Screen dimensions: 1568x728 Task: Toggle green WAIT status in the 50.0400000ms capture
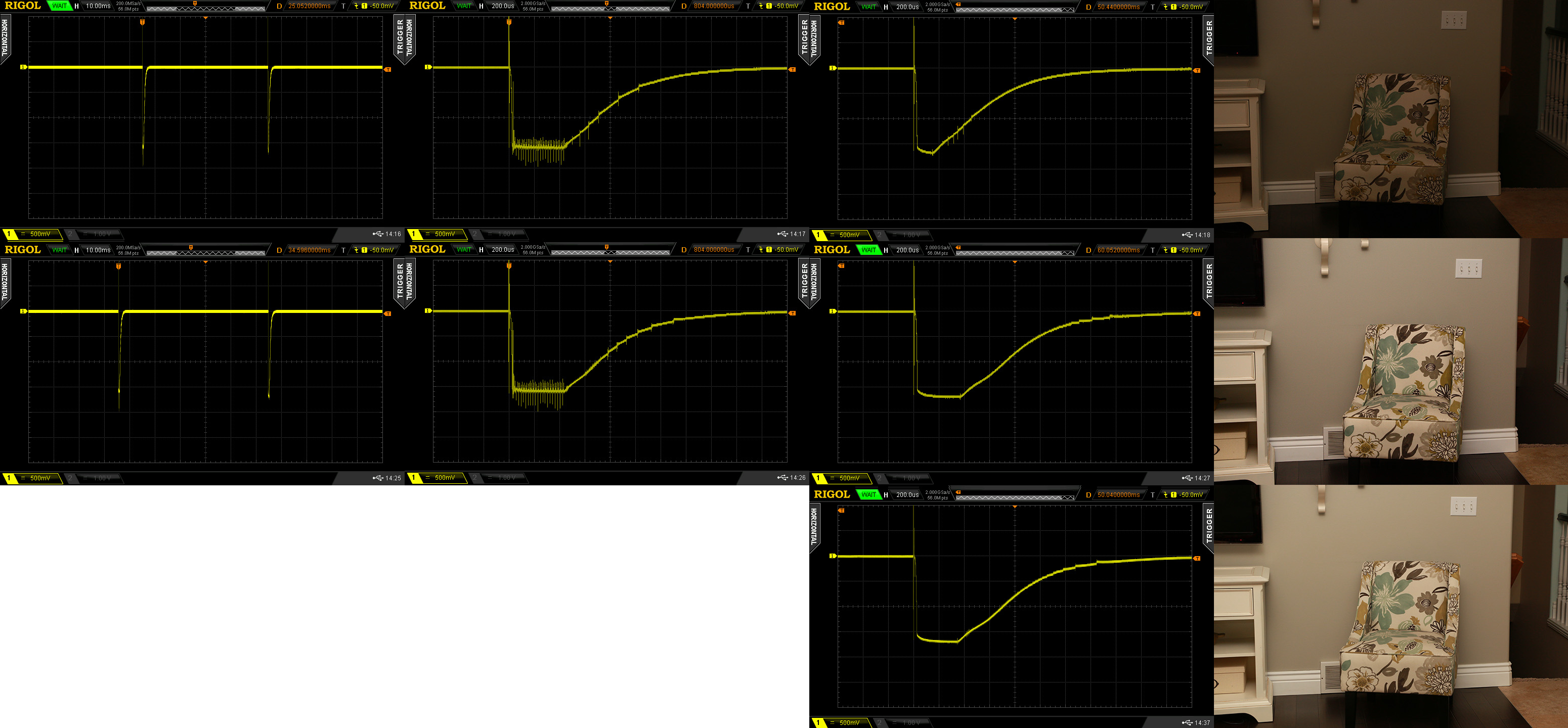[868, 494]
